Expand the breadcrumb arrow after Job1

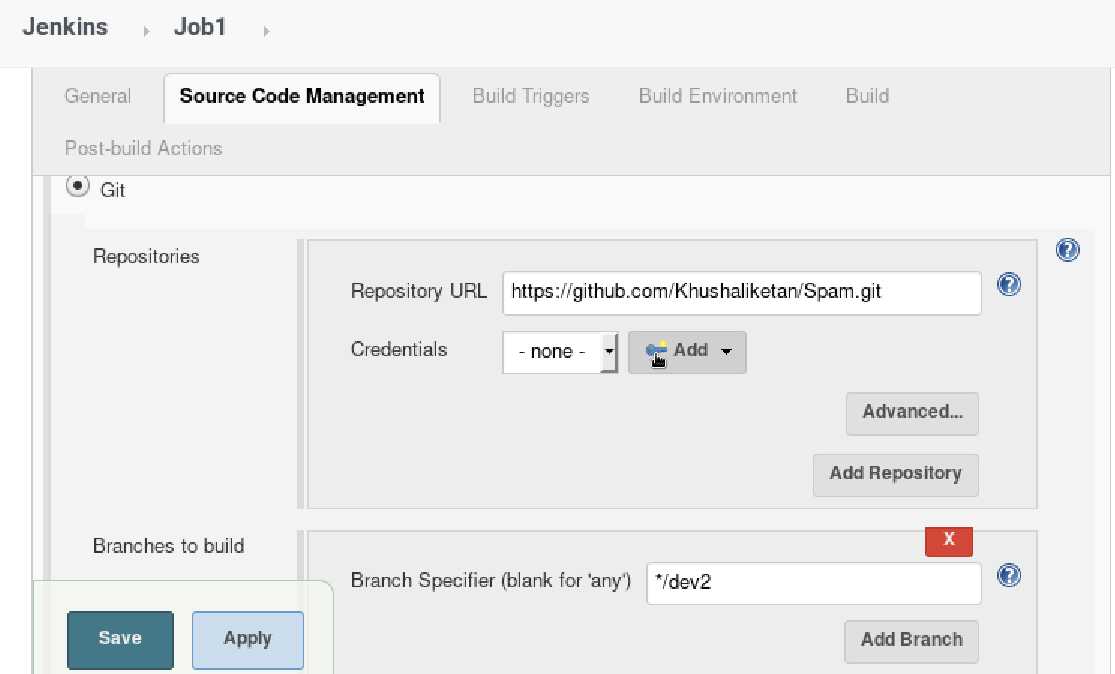coord(266,31)
